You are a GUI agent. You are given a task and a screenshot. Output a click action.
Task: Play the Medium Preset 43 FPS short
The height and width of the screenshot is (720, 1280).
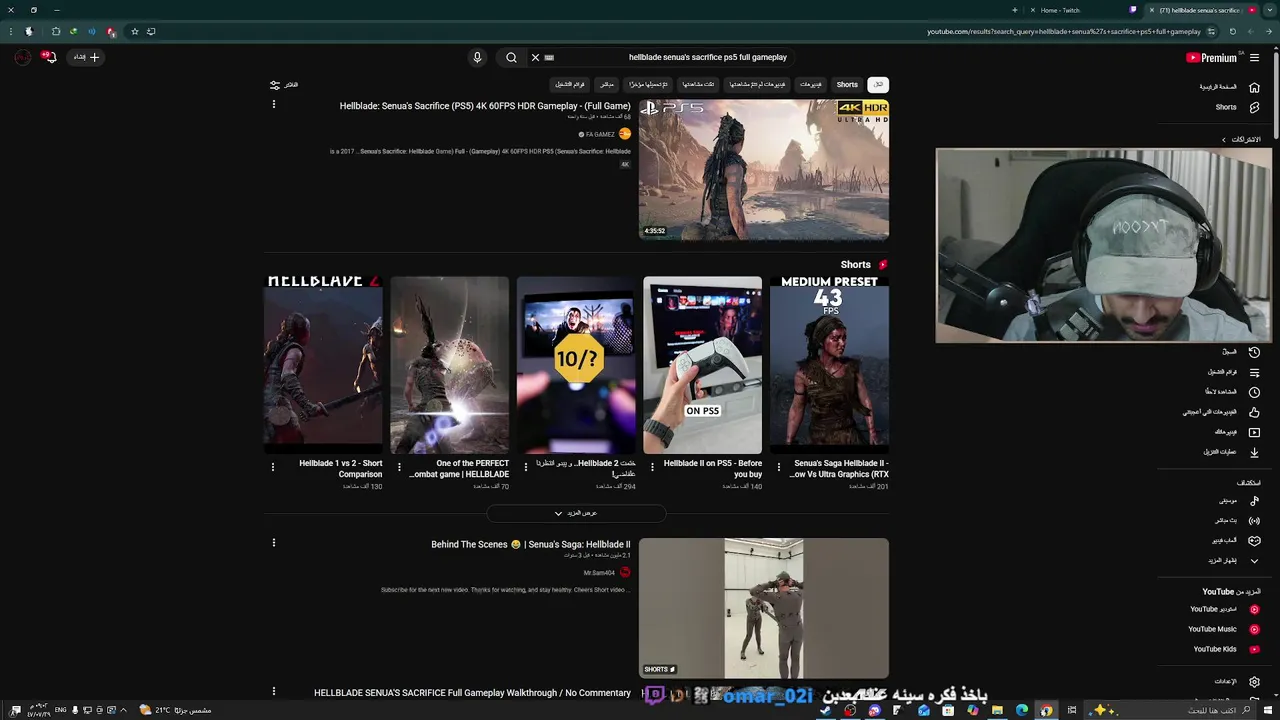click(x=829, y=365)
